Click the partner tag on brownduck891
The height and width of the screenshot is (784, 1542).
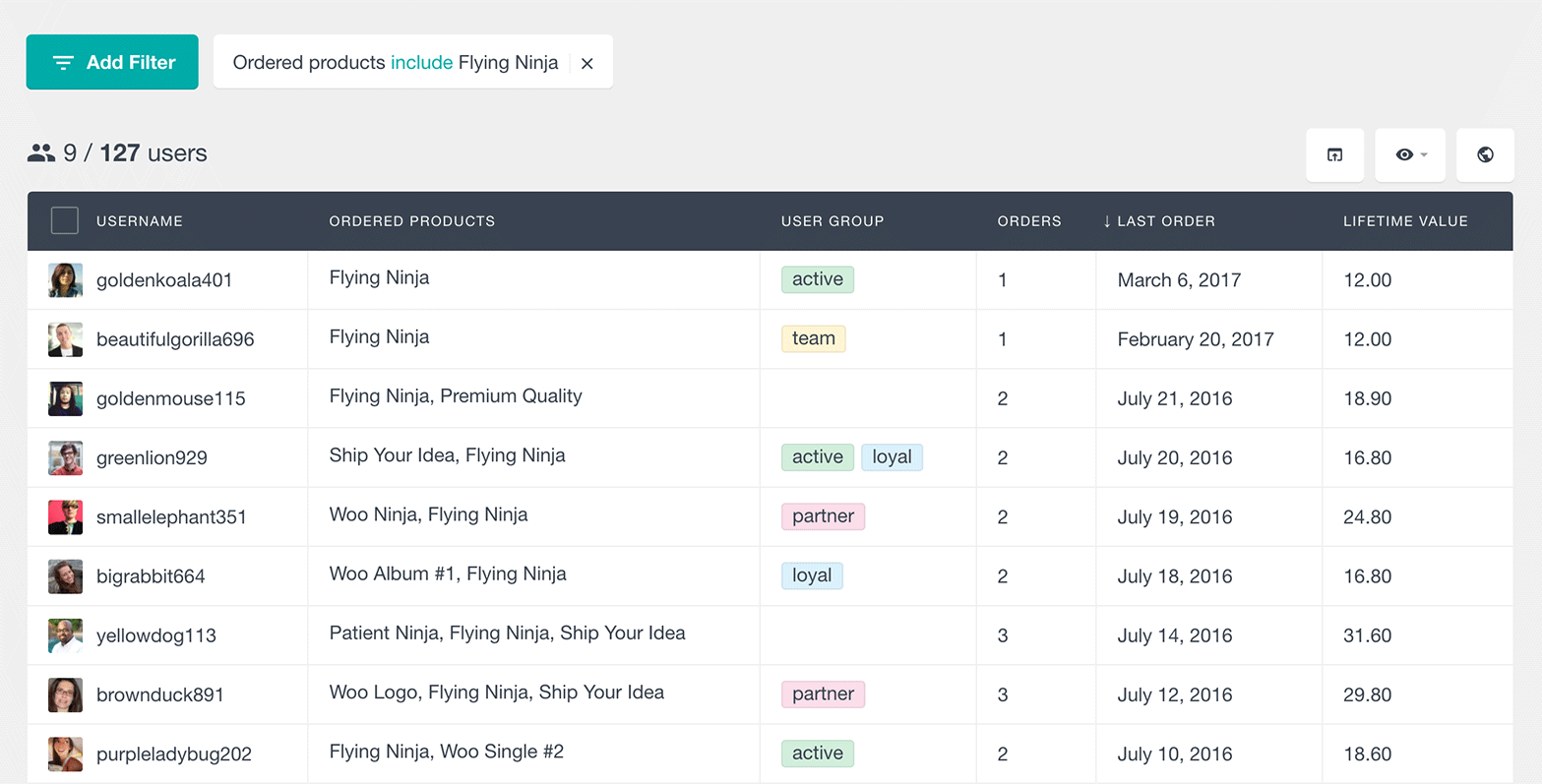coord(823,694)
